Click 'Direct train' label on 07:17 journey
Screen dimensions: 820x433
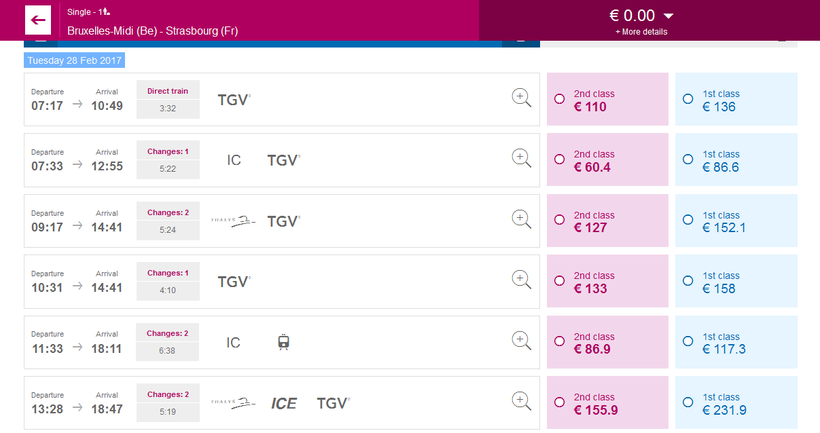pyautogui.click(x=168, y=90)
